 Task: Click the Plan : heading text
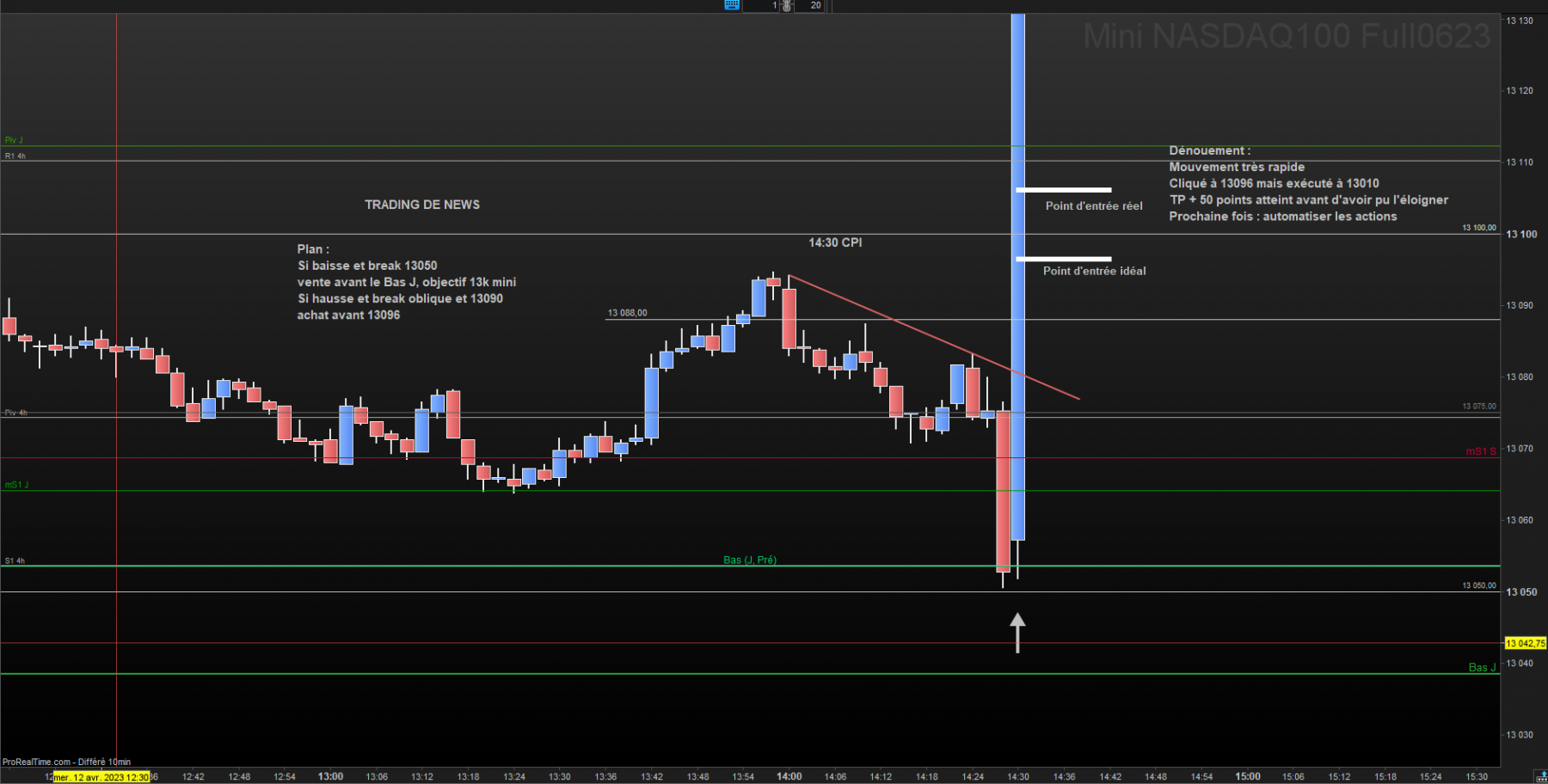pyautogui.click(x=313, y=249)
